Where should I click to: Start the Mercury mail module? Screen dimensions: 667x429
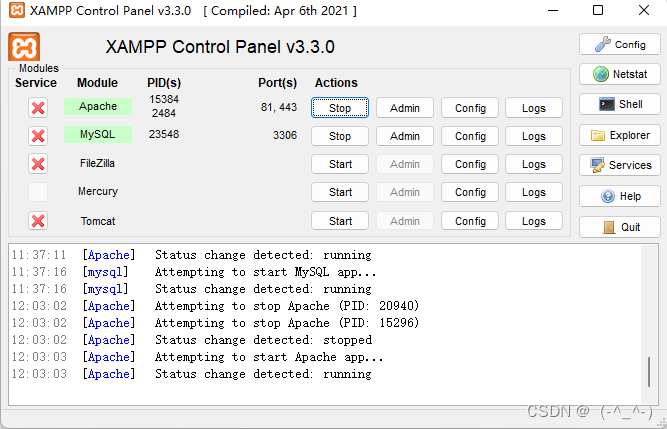[x=340, y=192]
